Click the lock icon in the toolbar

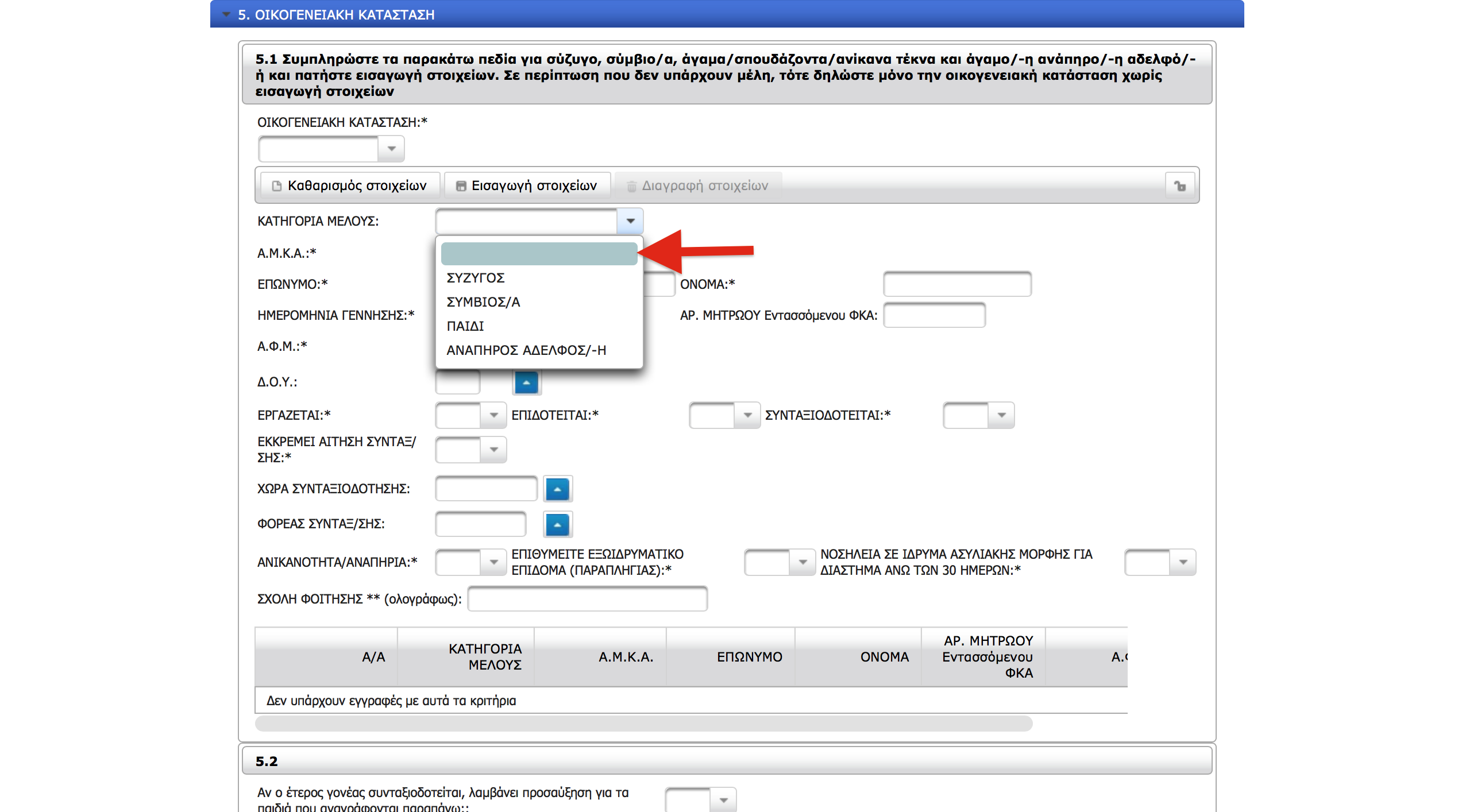pos(1179,185)
